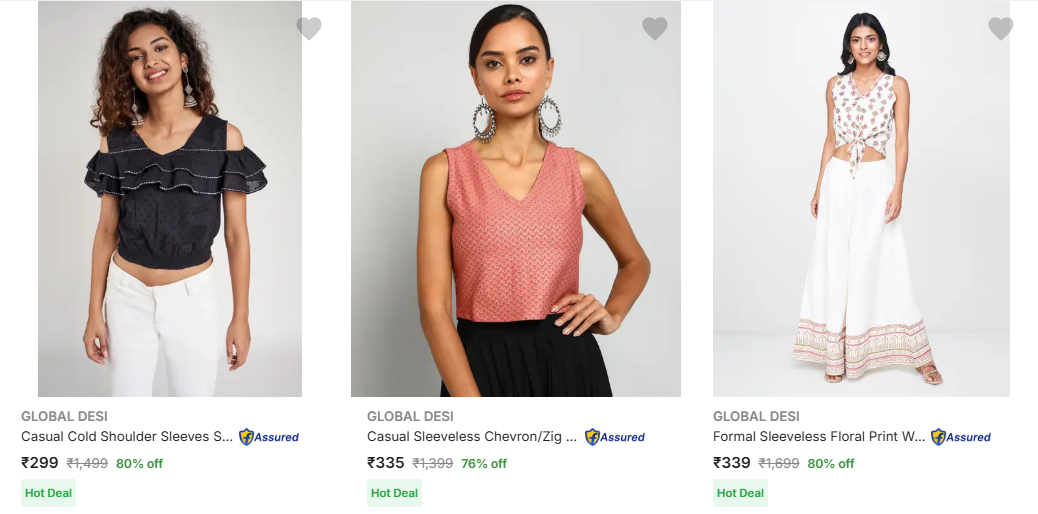The width and height of the screenshot is (1038, 514).
Task: Click Hot Deal tag under ₹299 item
Action: (48, 493)
